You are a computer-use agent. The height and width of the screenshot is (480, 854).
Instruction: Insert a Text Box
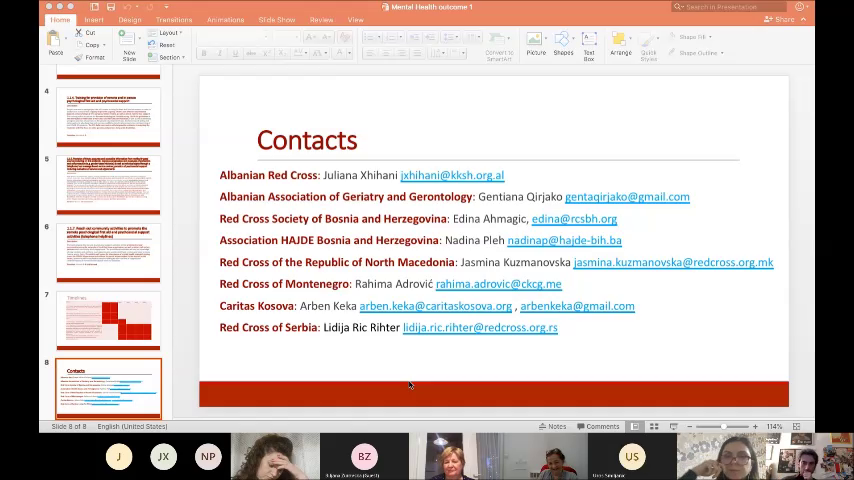coord(589,46)
